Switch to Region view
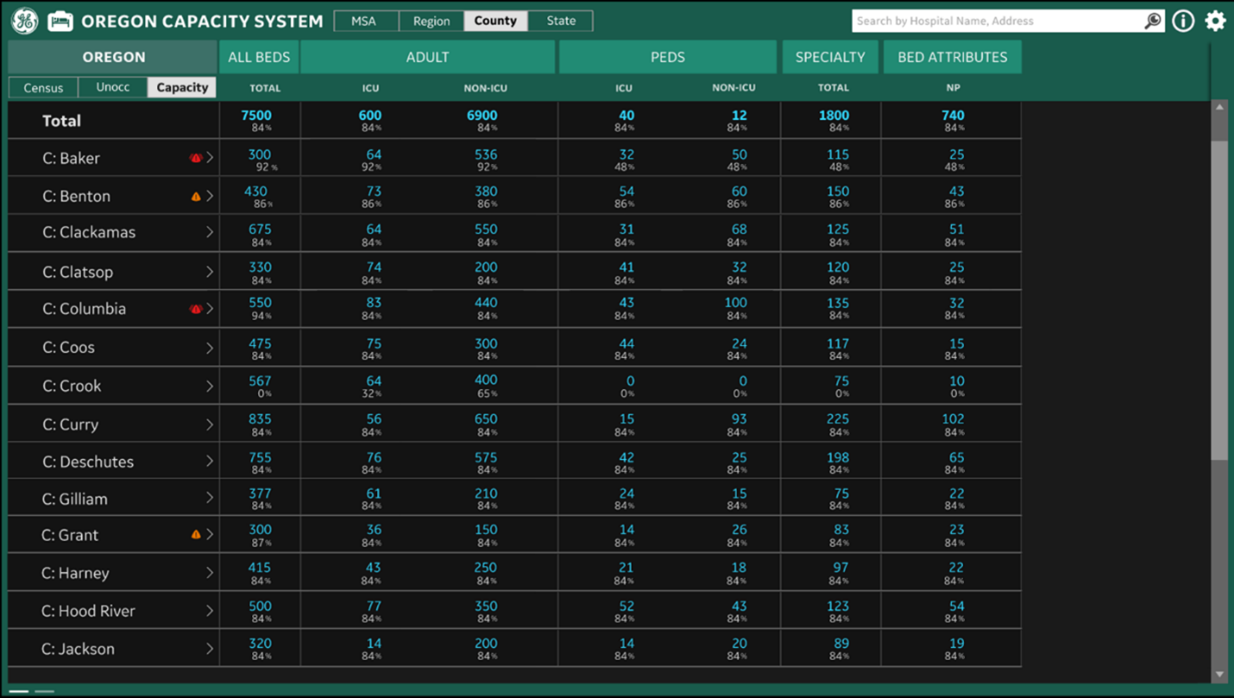Viewport: 1234px width, 698px height. [431, 21]
